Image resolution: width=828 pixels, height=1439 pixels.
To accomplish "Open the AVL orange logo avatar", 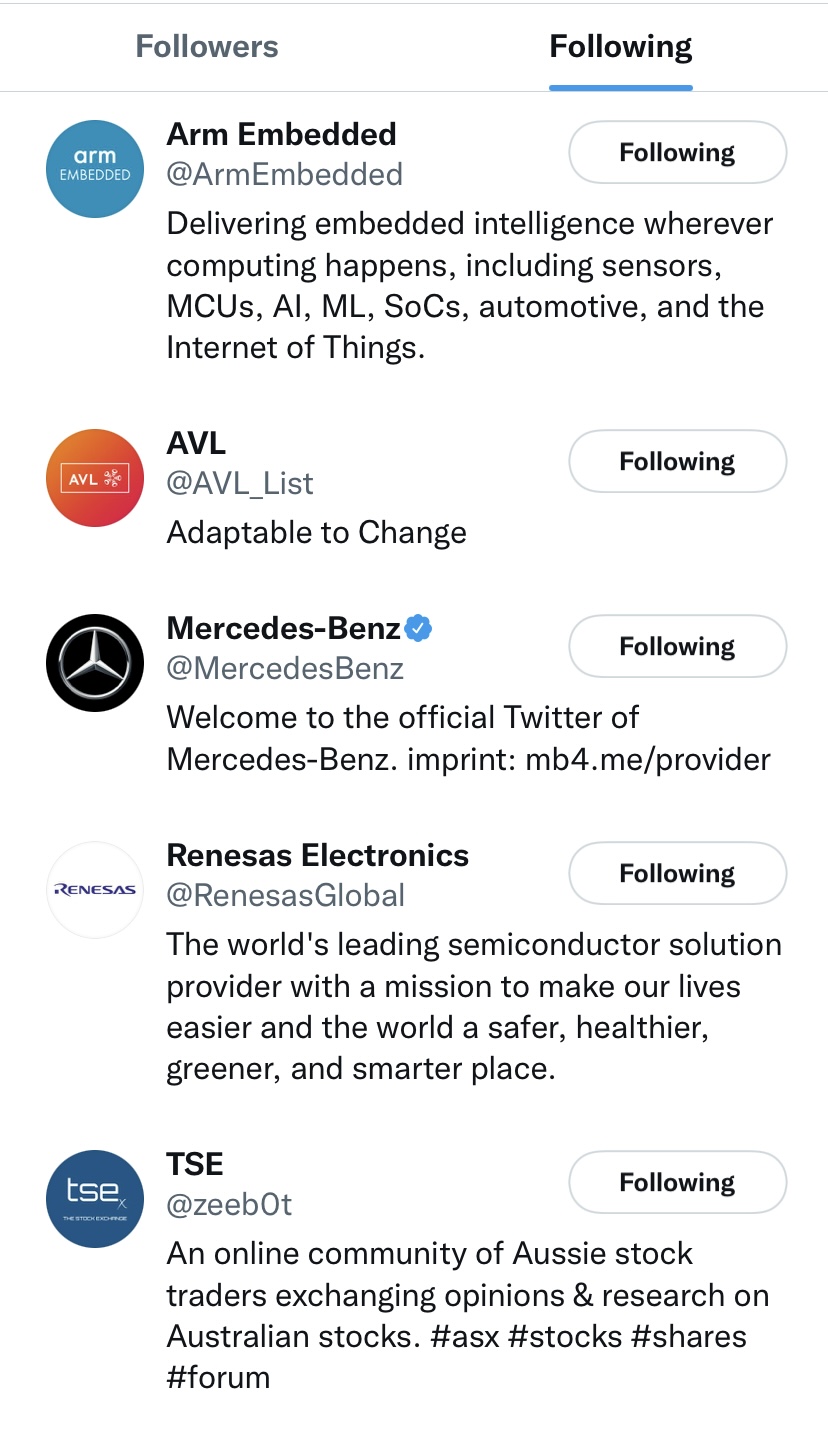I will (95, 478).
